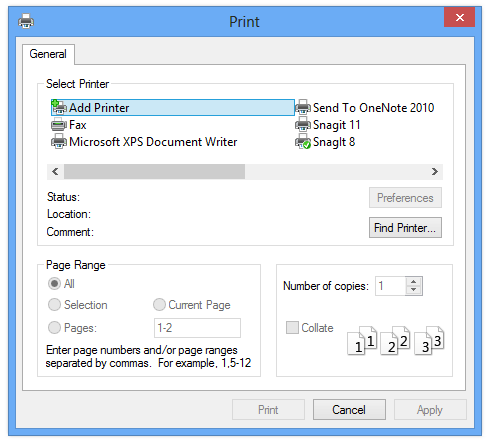This screenshot has width=489, height=445.
Task: Click the Send To OneNote 2010 icon
Action: pyautogui.click(x=303, y=107)
